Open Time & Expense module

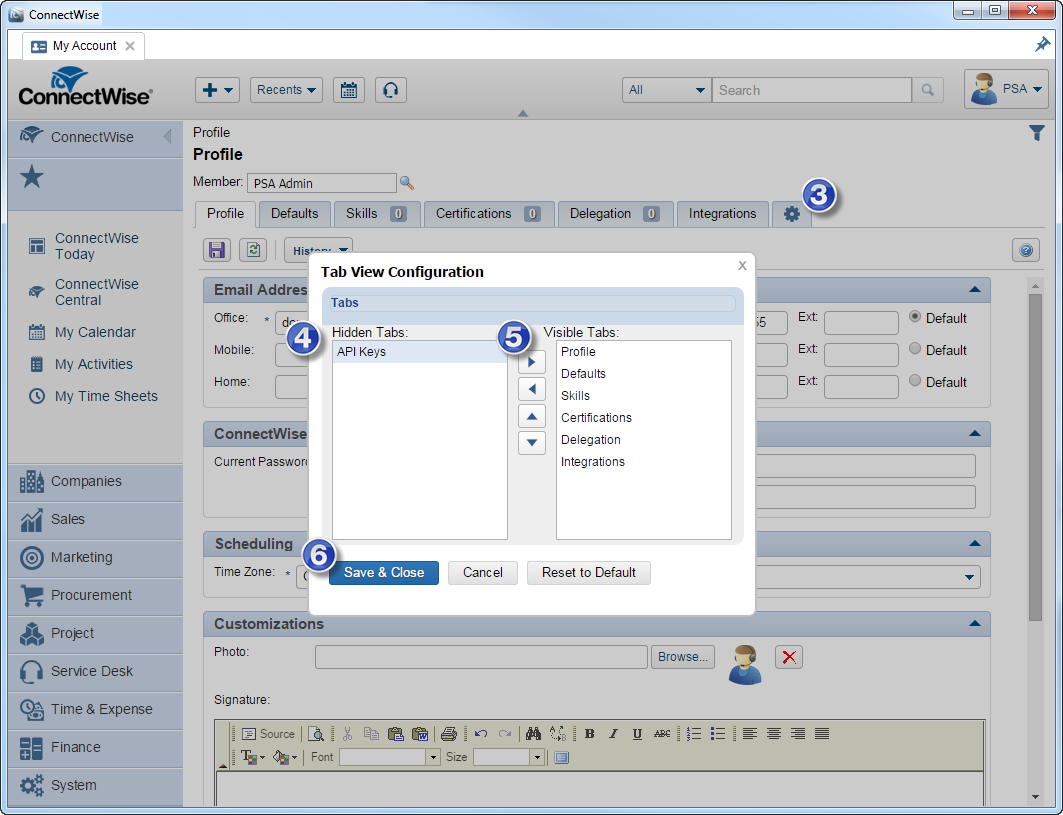tap(96, 709)
